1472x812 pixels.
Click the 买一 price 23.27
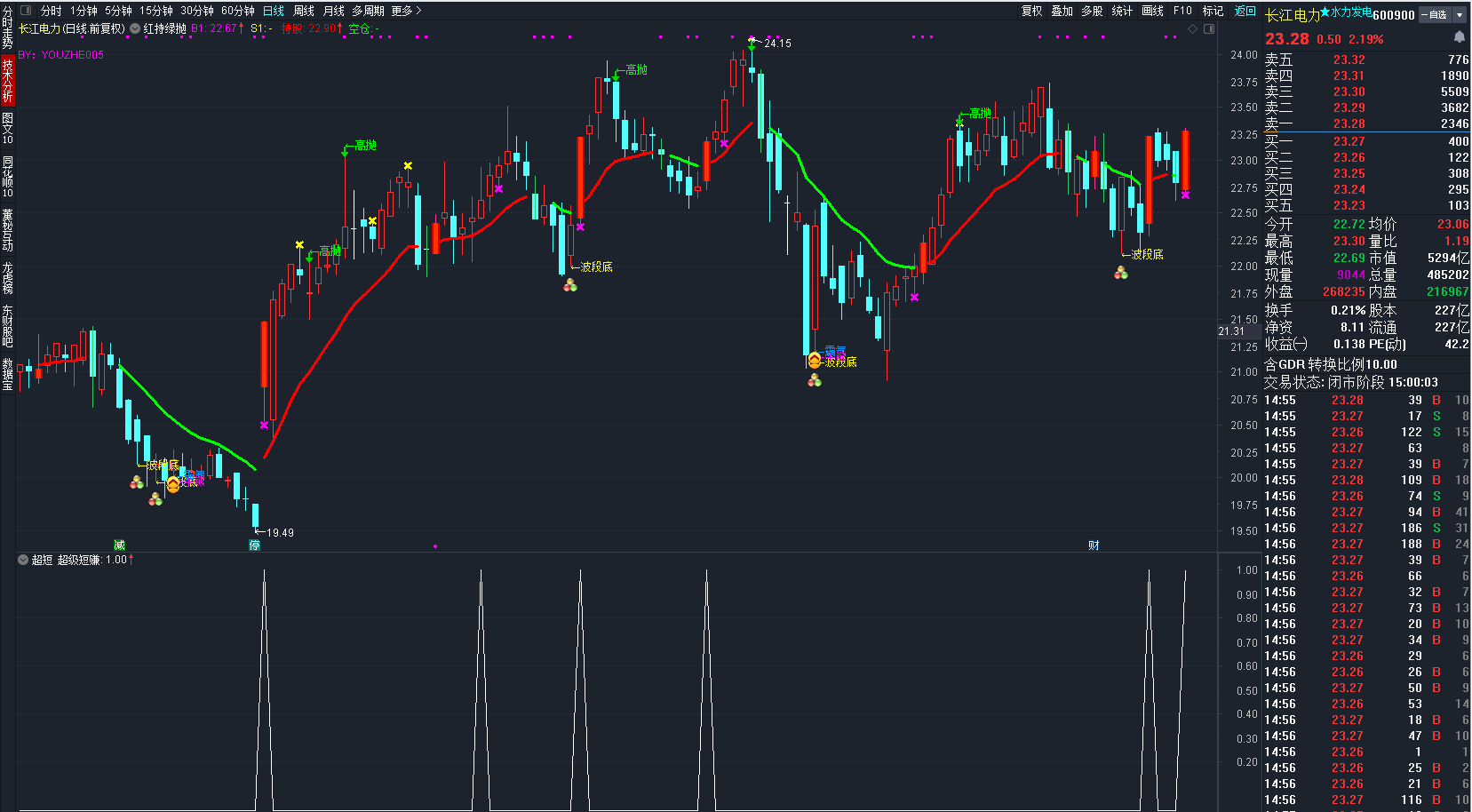(x=1349, y=141)
